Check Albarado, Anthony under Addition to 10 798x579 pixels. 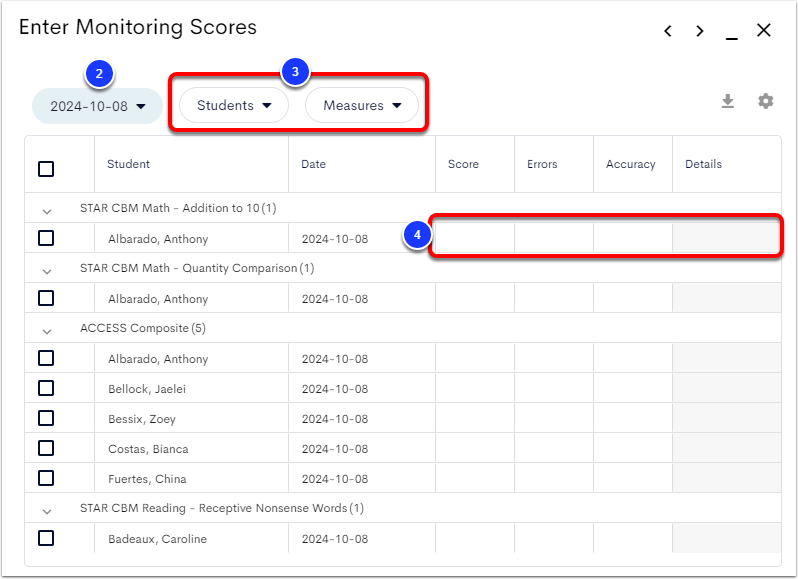[46, 238]
